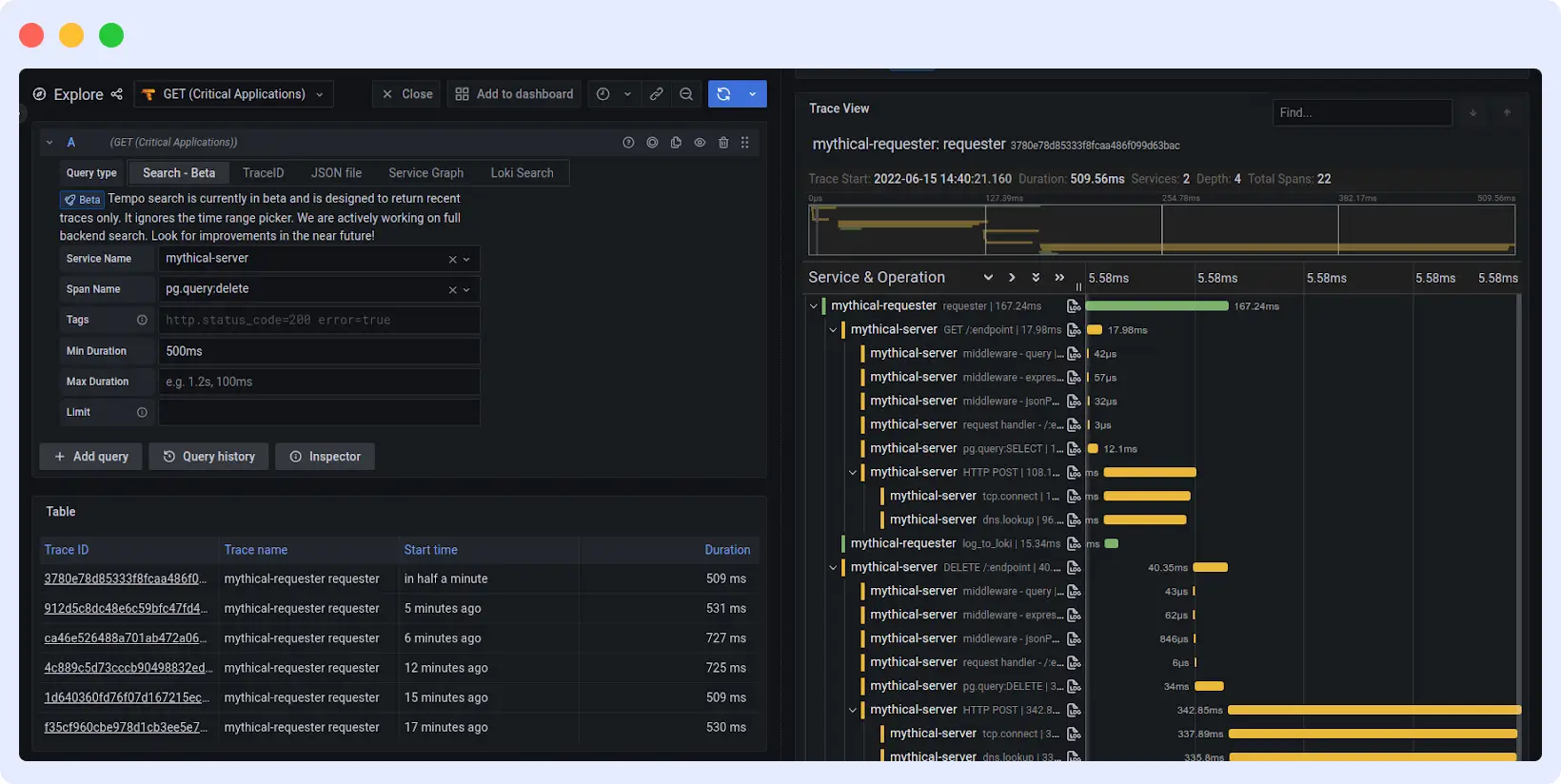
Task: Collapse the GET /:endpoint span
Action: click(833, 330)
